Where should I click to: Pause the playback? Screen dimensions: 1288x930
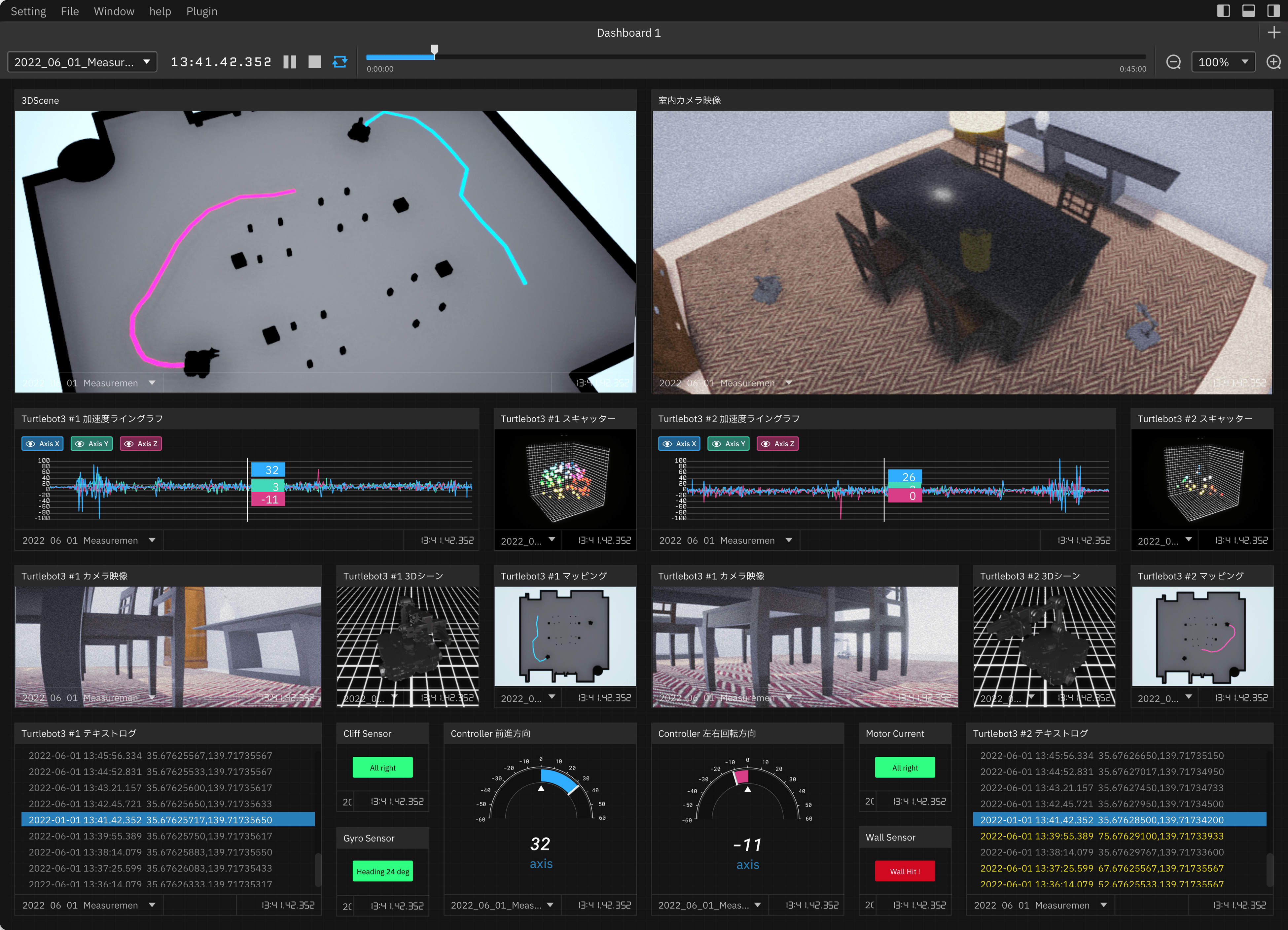pos(290,62)
